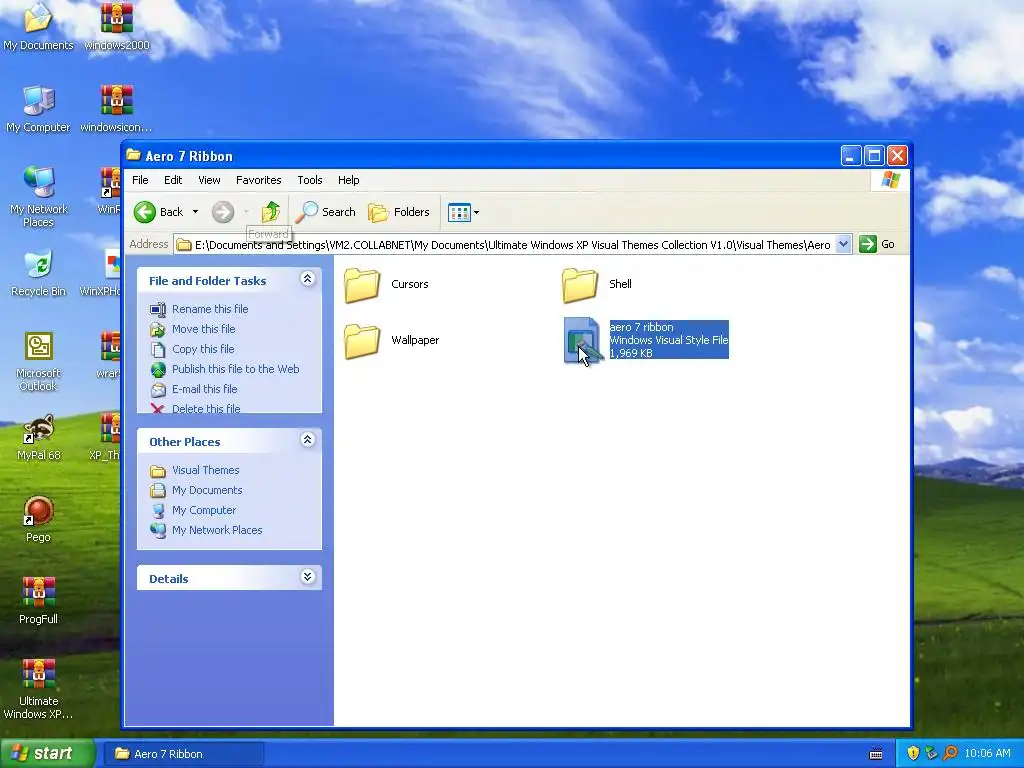1024x768 pixels.
Task: Select the Shell folder
Action: click(597, 284)
